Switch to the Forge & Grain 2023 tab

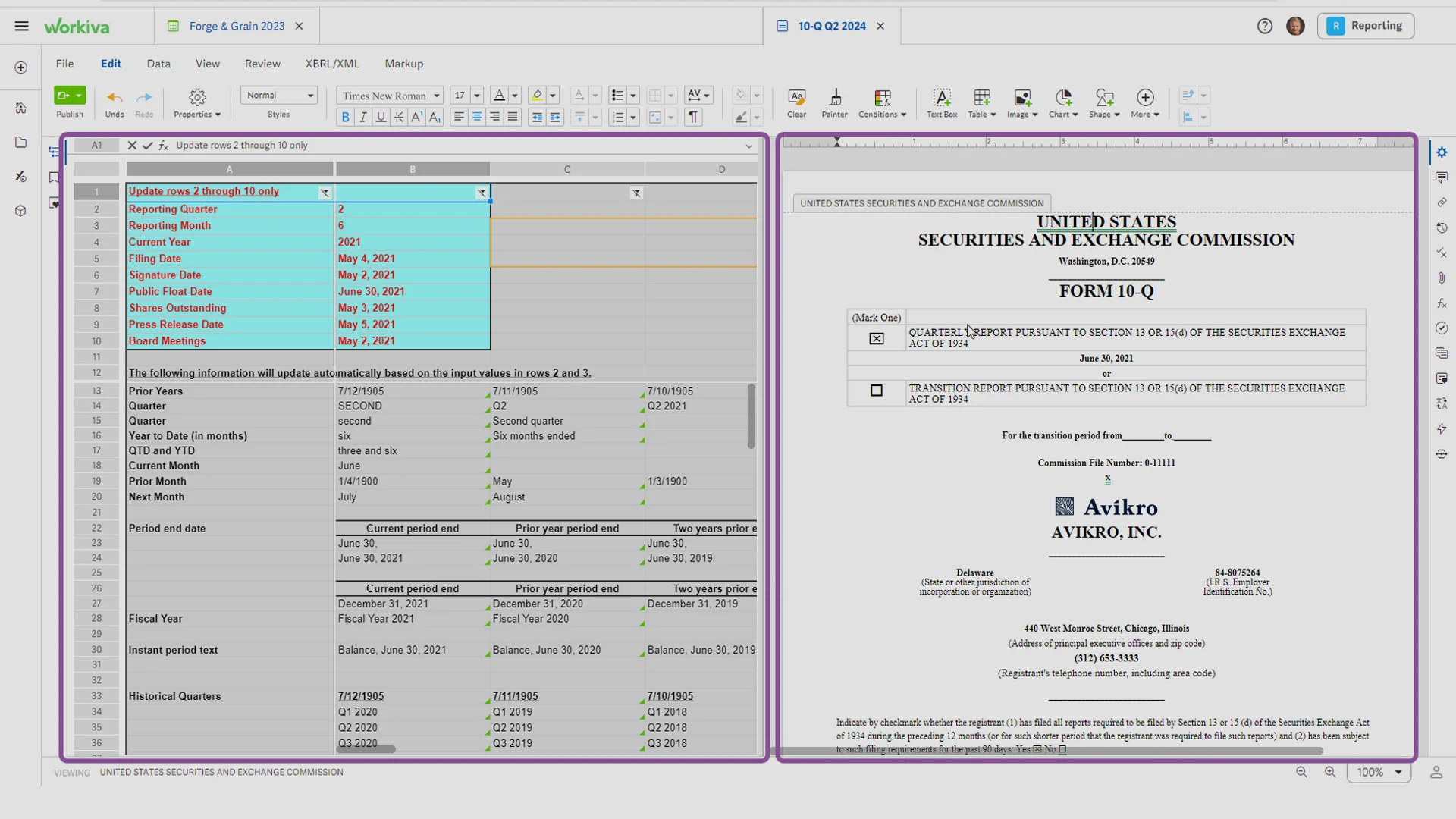click(x=236, y=26)
